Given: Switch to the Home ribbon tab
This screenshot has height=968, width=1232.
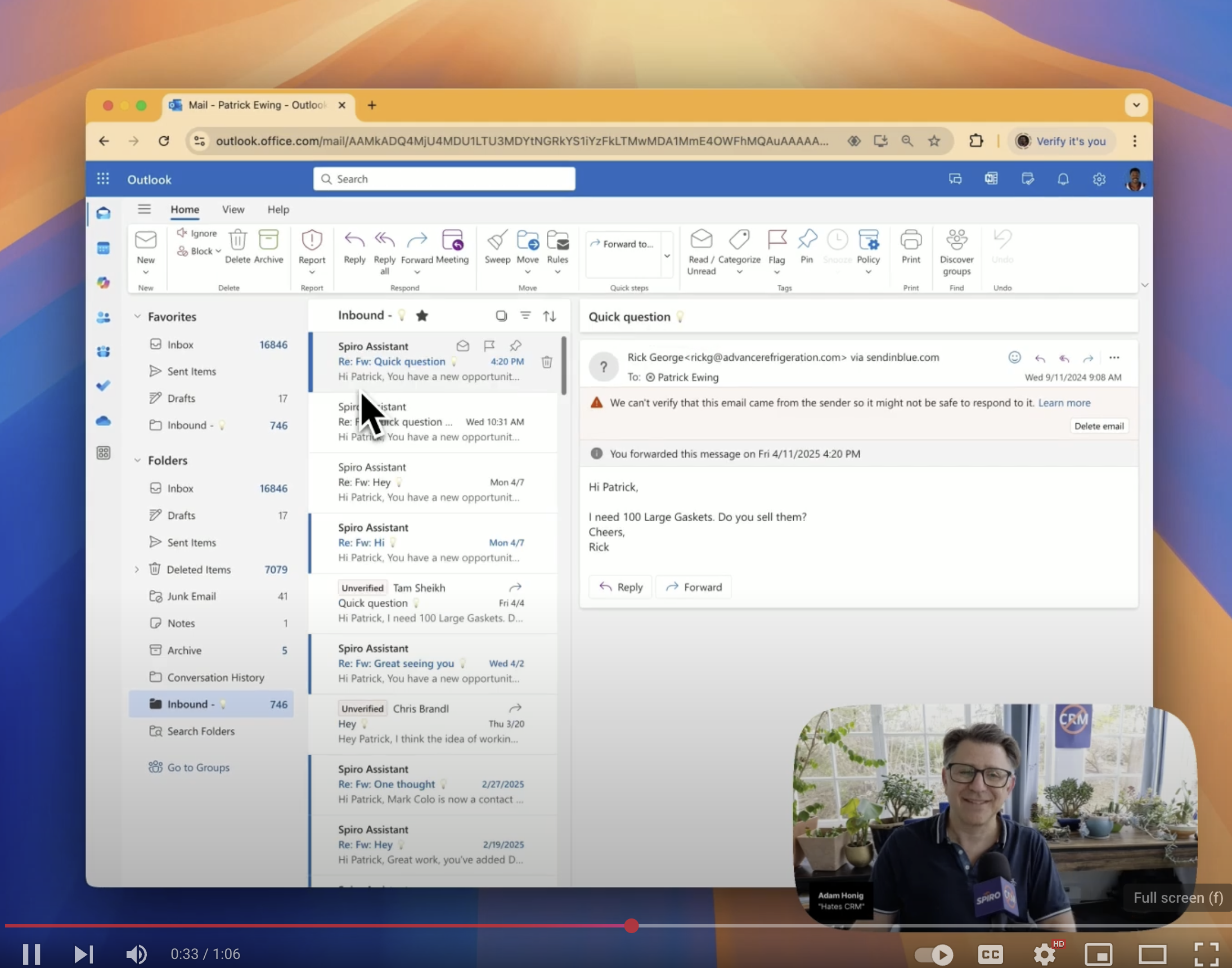Looking at the screenshot, I should [x=185, y=209].
